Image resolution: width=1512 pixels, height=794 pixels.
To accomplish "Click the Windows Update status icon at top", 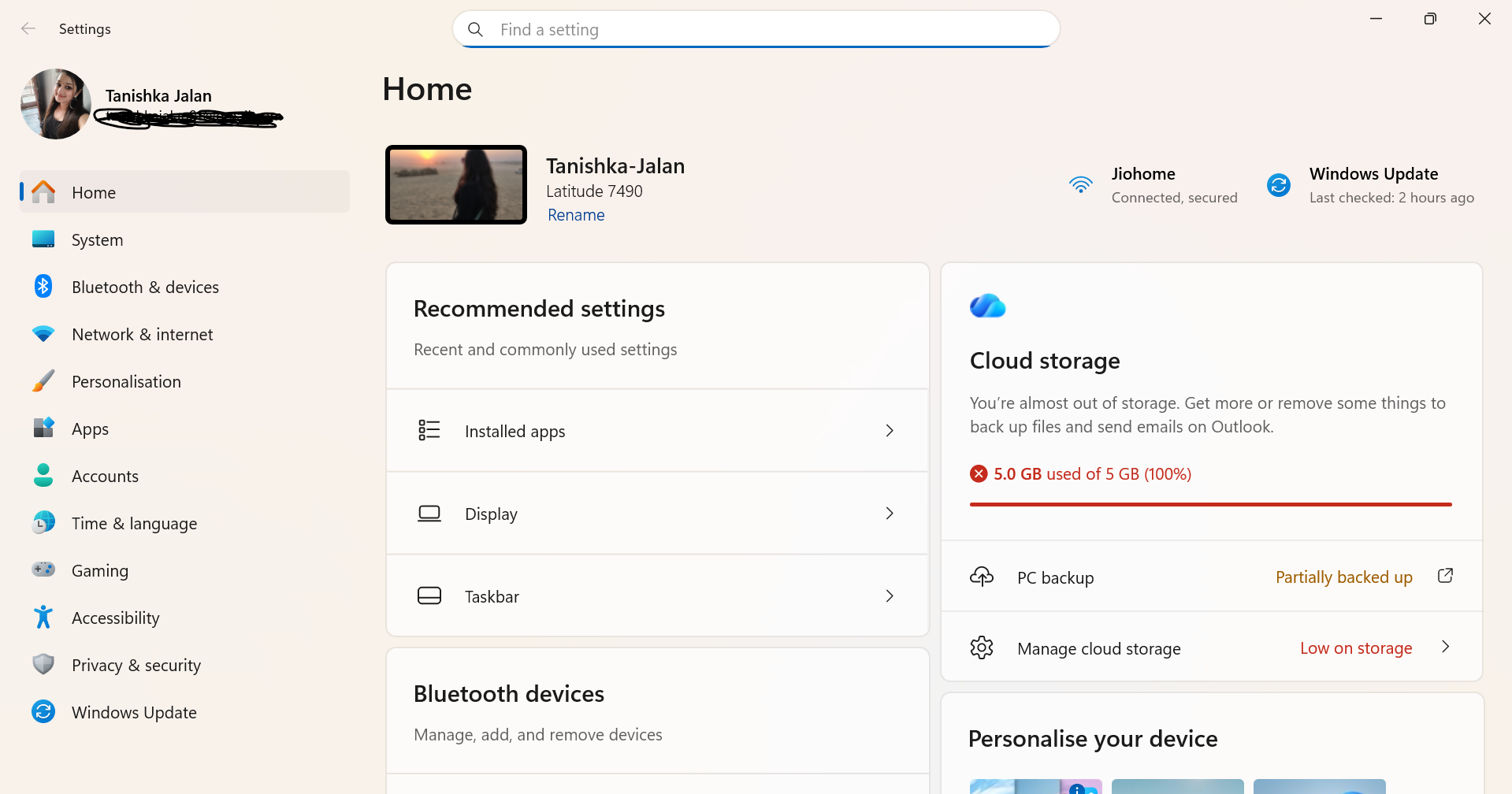I will tap(1279, 185).
